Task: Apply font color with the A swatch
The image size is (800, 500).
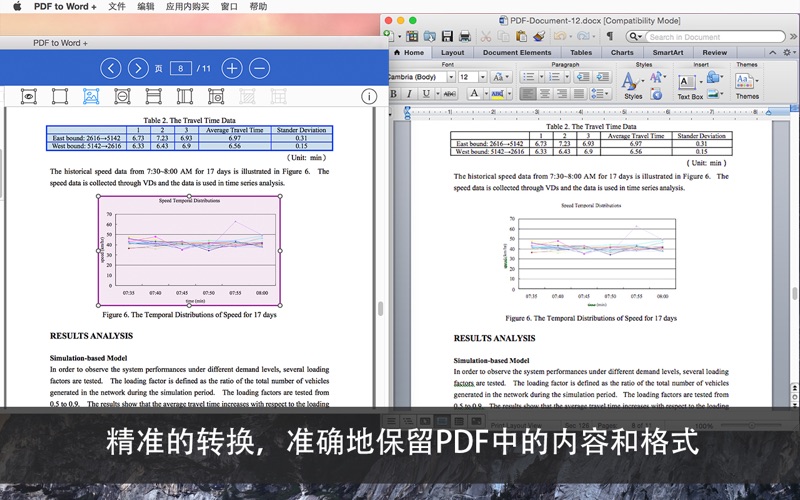Action: [x=474, y=94]
